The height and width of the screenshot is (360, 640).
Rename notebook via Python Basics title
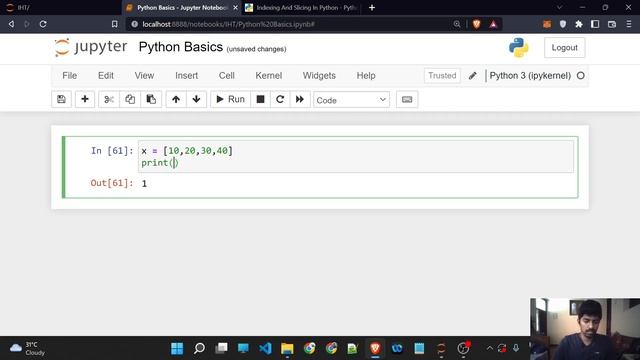click(x=181, y=47)
